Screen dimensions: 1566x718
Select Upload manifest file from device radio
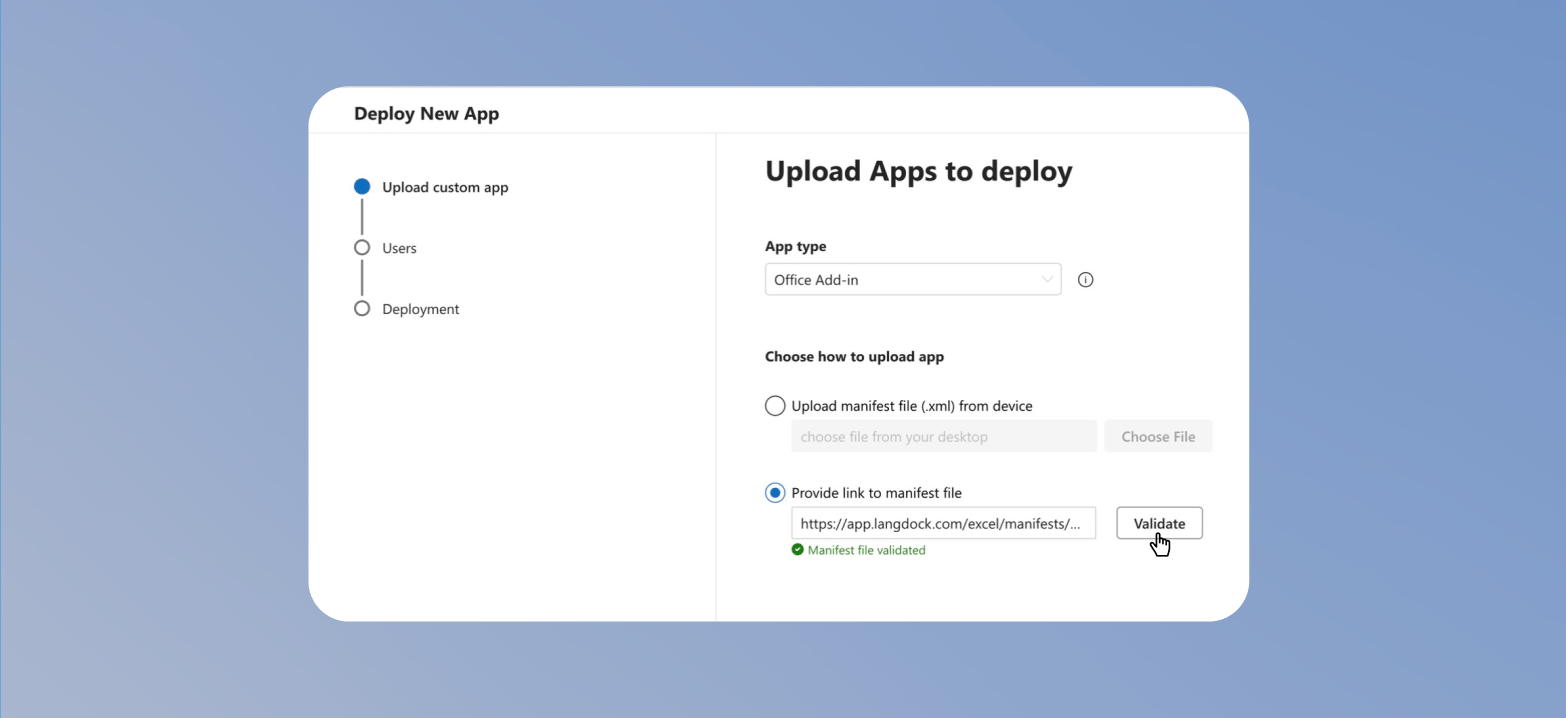[x=775, y=406]
